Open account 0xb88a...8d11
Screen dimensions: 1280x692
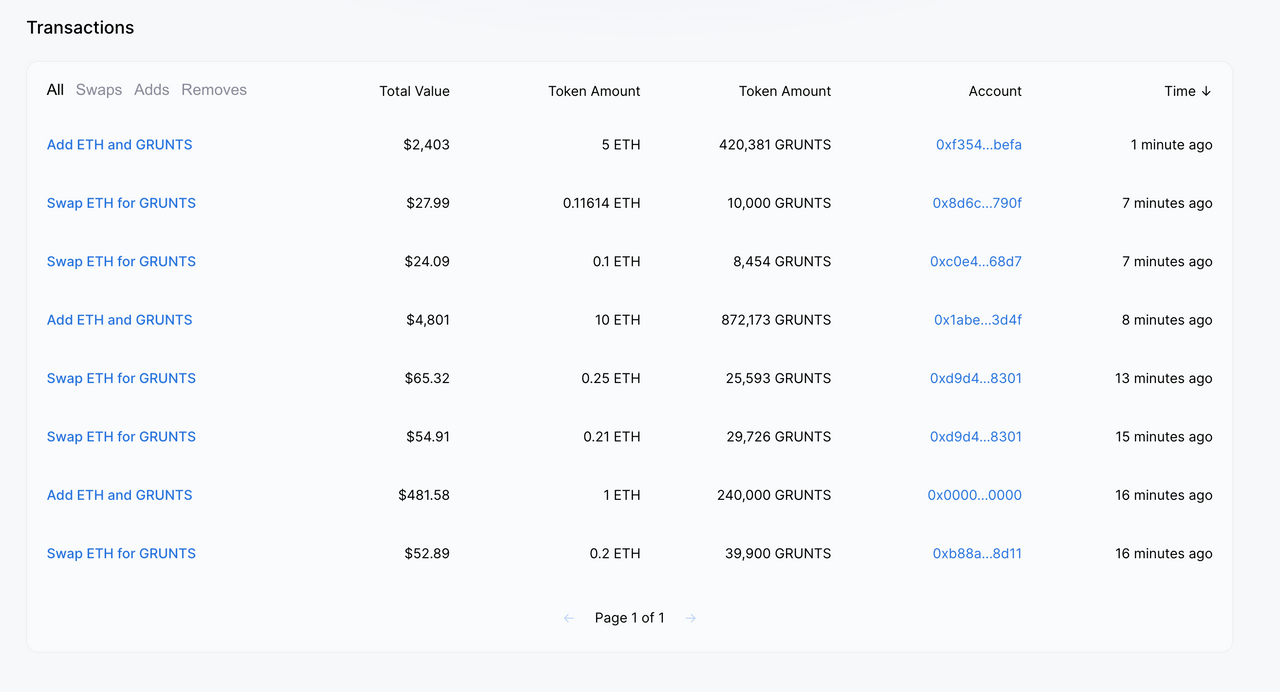[x=977, y=554]
